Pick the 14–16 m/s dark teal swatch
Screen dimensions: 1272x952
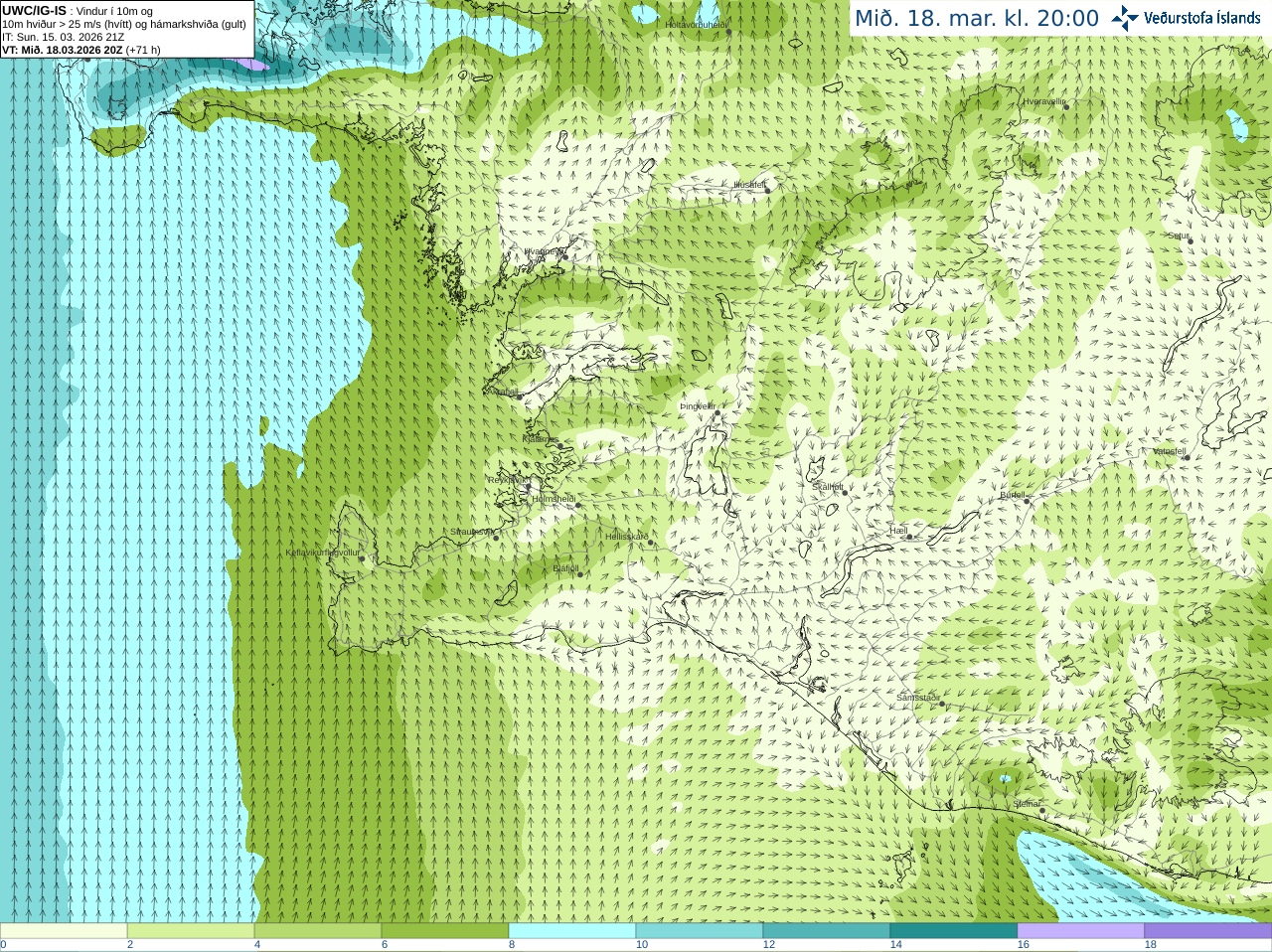(954, 931)
